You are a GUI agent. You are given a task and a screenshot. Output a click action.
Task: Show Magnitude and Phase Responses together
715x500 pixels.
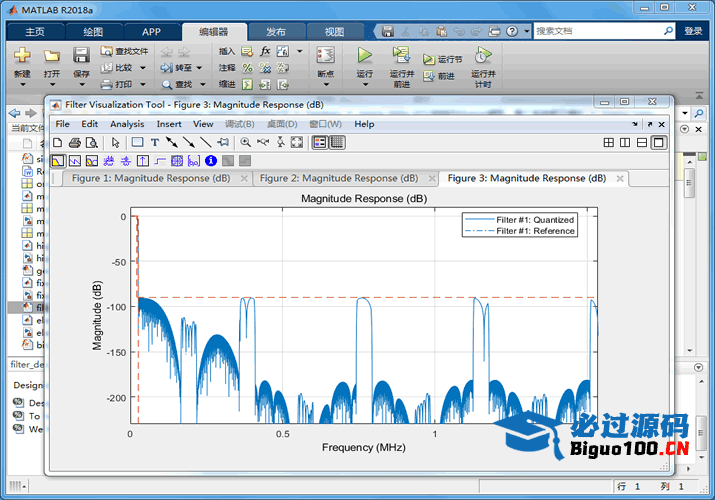tap(92, 161)
